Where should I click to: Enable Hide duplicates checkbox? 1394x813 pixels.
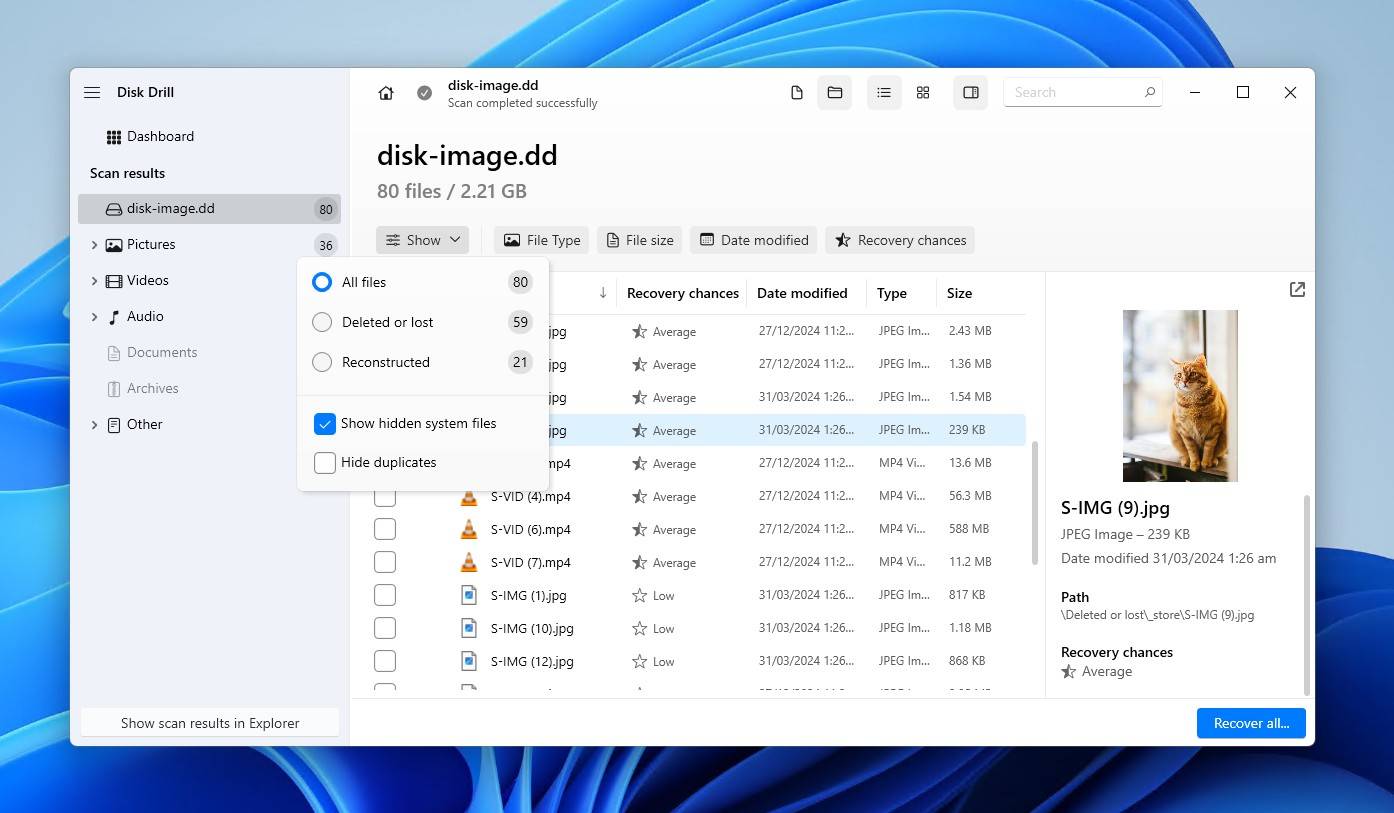325,463
